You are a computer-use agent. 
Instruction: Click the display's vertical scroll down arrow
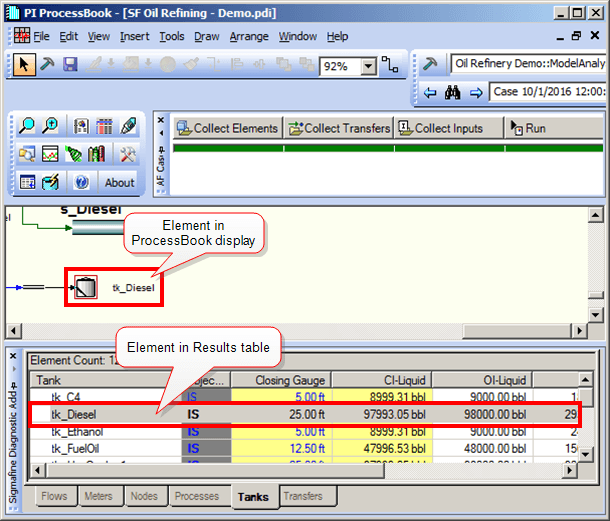pyautogui.click(x=596, y=314)
